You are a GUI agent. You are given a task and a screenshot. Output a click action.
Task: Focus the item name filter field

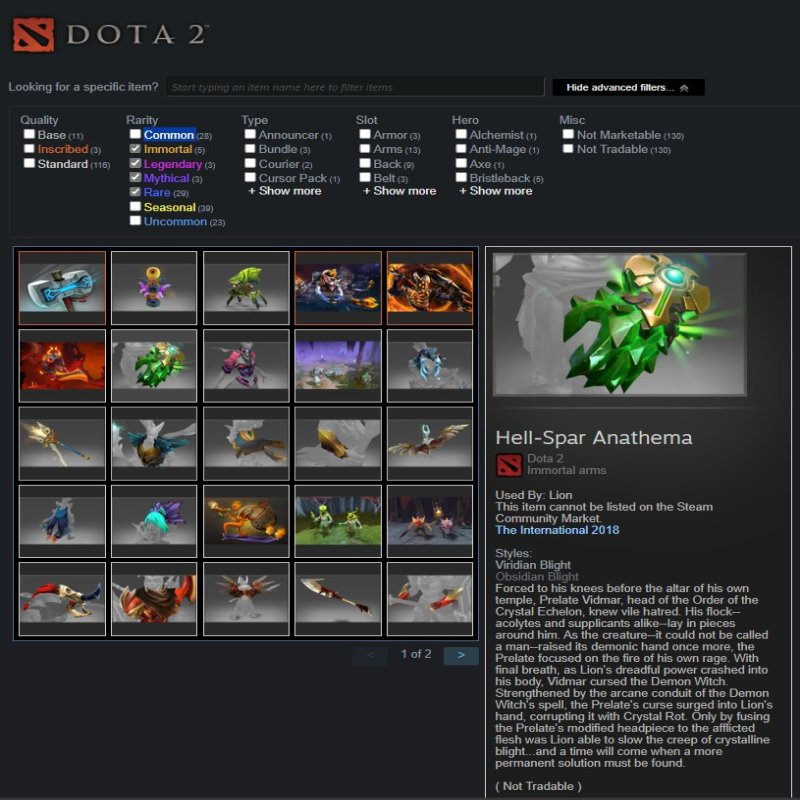click(x=356, y=87)
